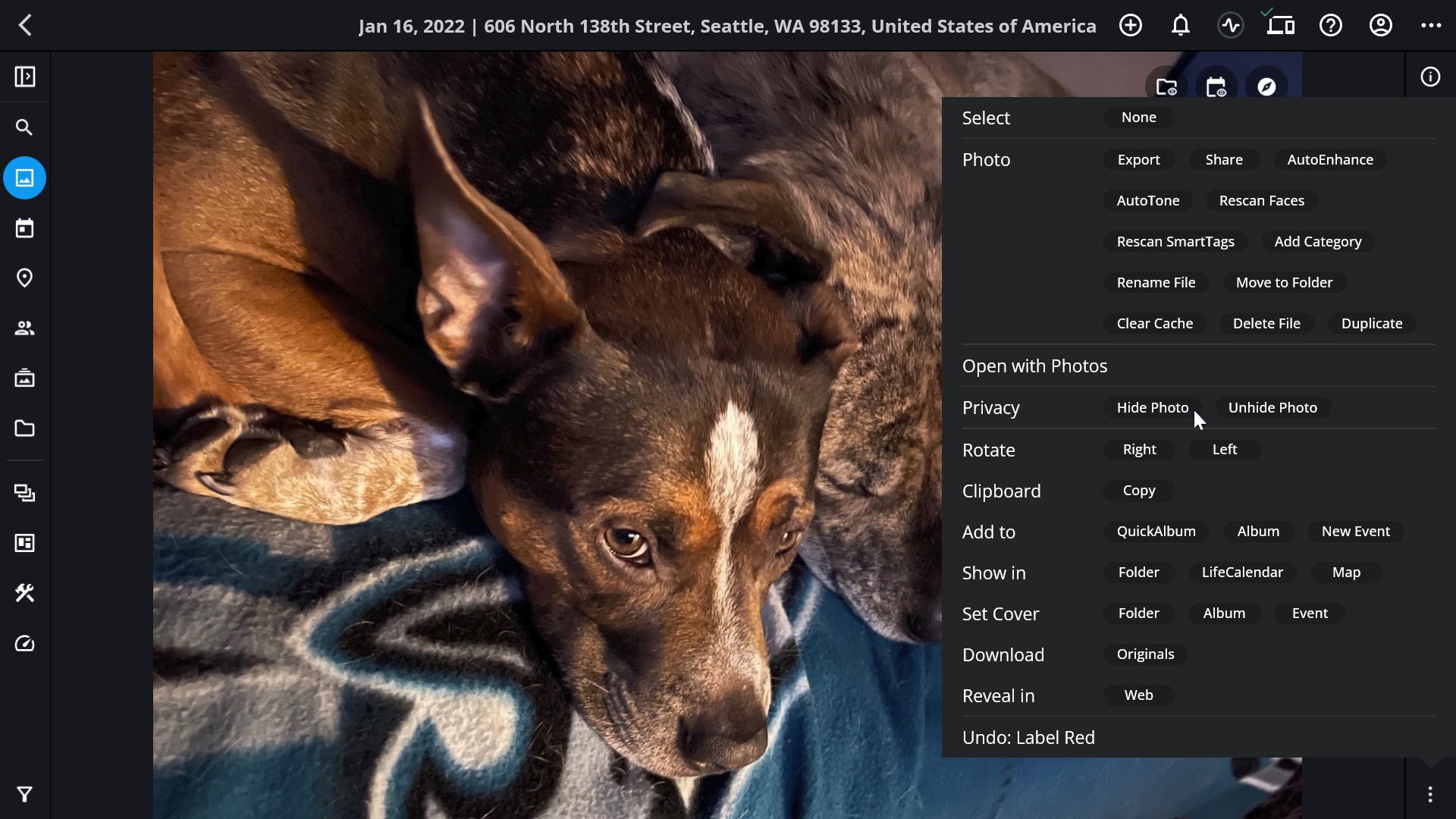Screen dimensions: 1456x819
Task: Click Rename File
Action: pos(1156,283)
